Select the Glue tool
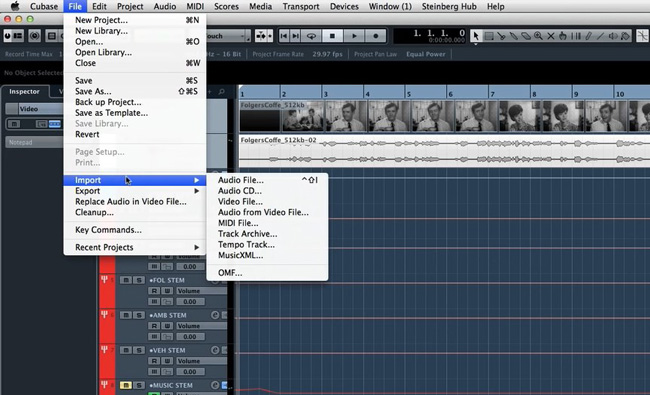 [514, 36]
